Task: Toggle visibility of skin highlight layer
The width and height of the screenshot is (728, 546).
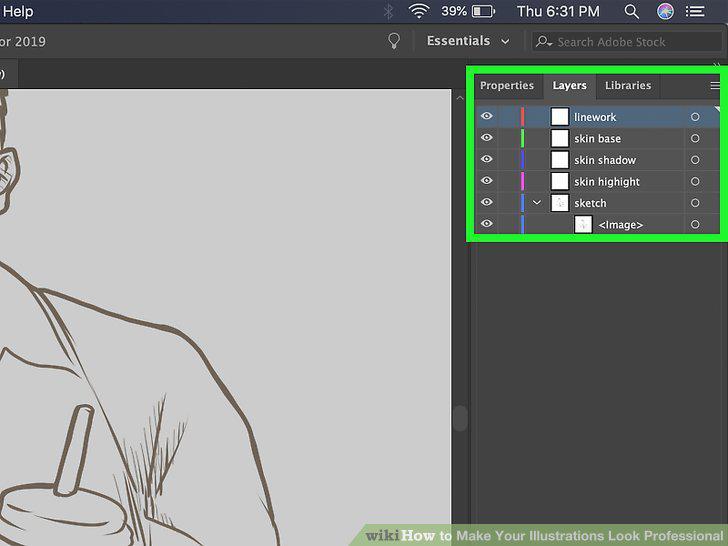Action: click(487, 181)
